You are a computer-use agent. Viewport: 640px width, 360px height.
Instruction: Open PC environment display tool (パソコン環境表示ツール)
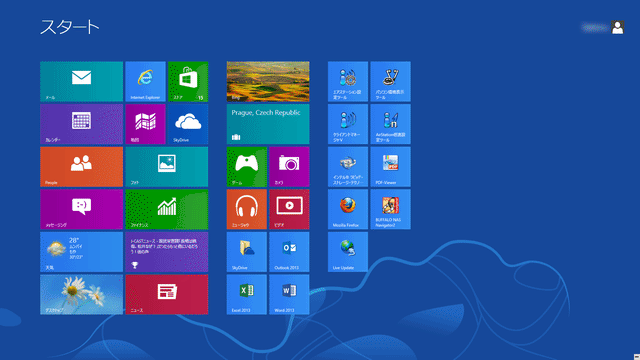click(391, 82)
